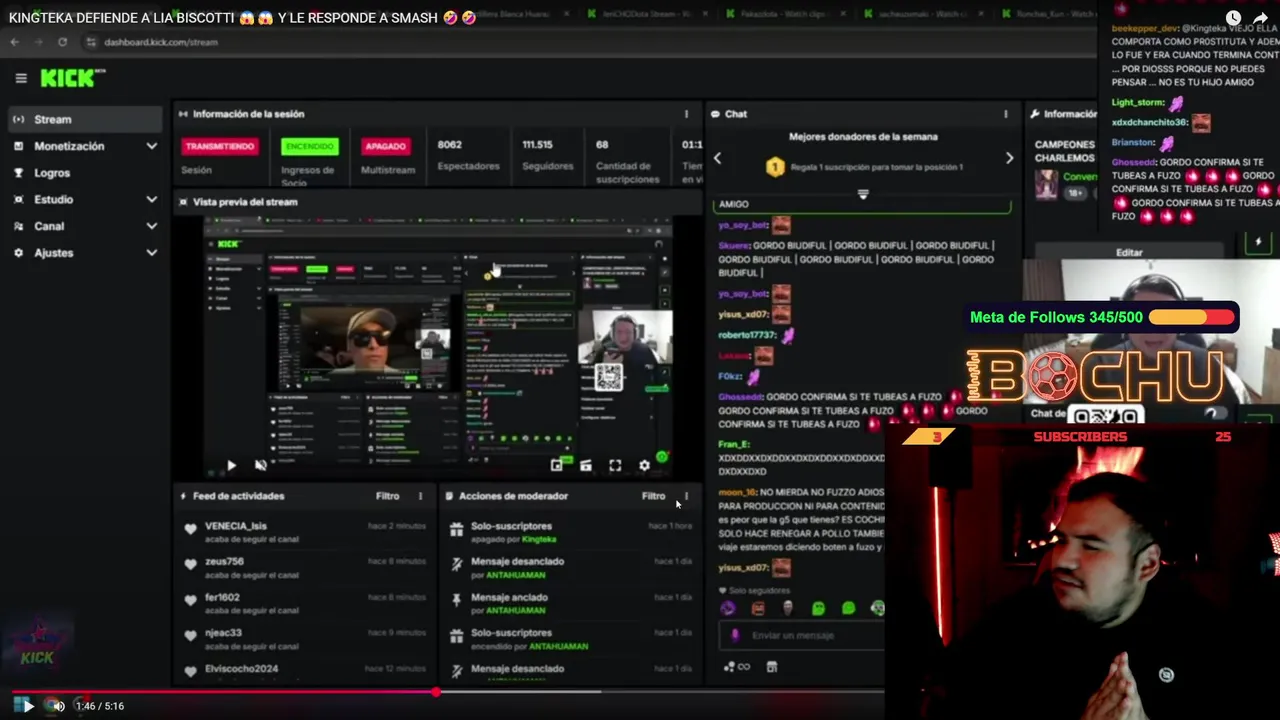Click the Estudio sidebar icon
The image size is (1280, 720).
click(18, 199)
